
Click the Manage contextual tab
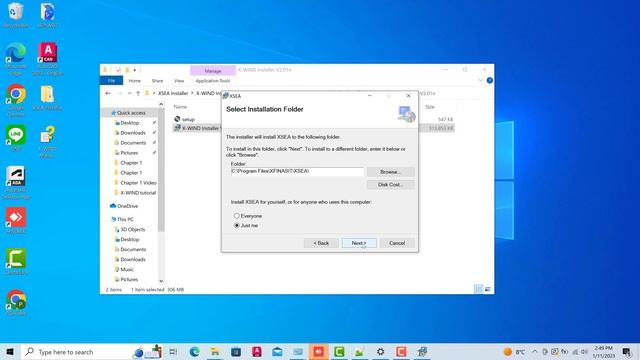[213, 71]
